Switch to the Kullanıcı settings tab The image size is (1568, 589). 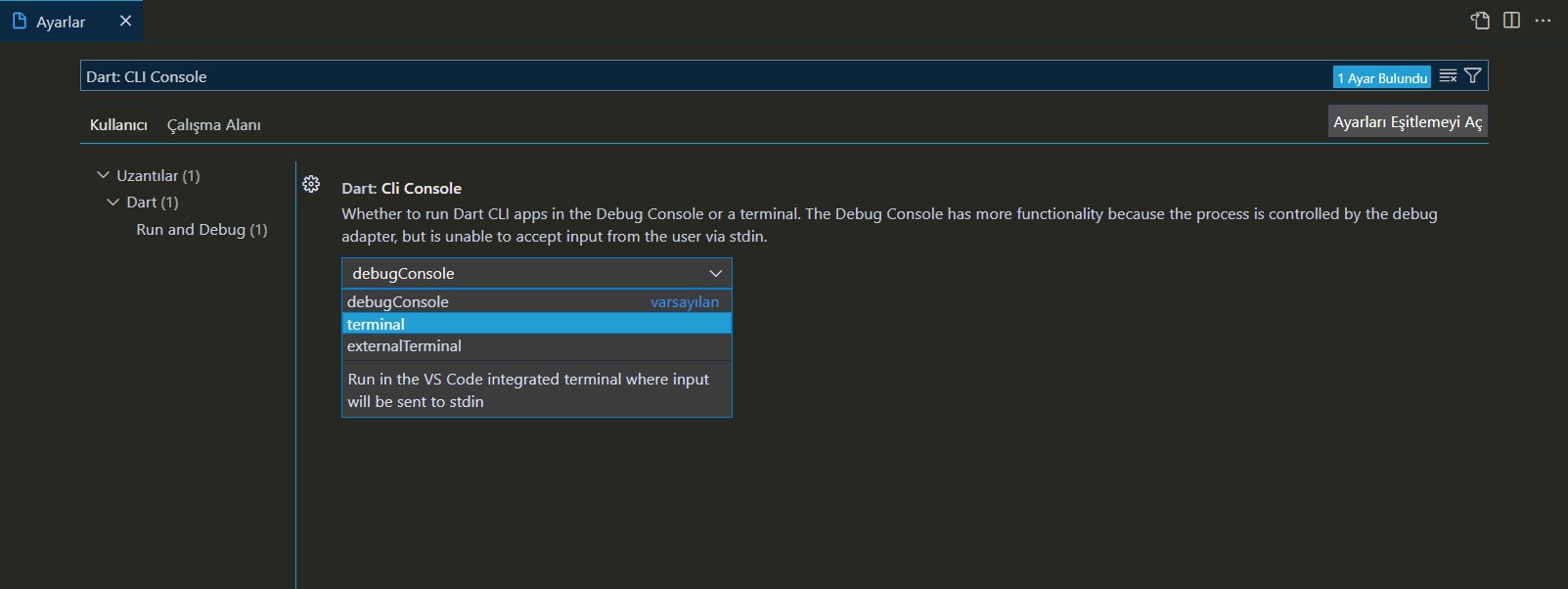[x=118, y=125]
